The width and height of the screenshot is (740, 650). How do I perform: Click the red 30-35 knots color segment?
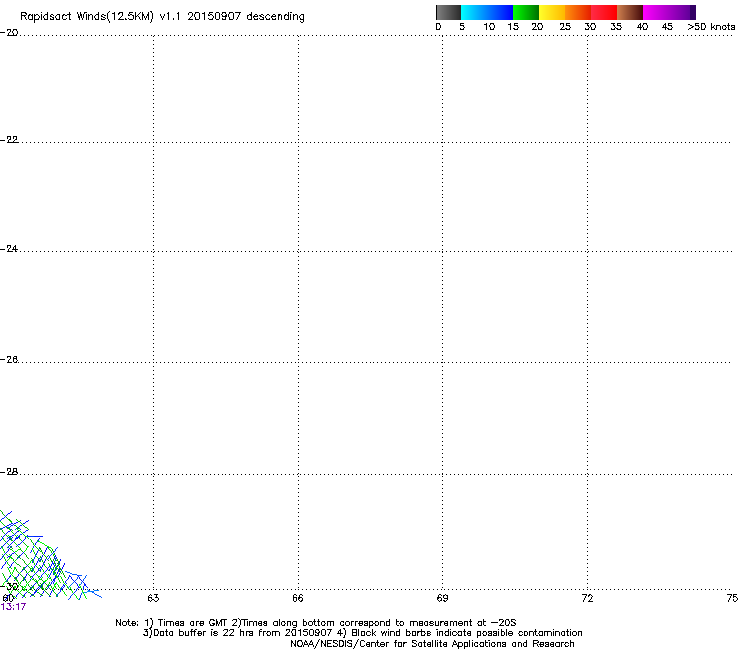coord(604,12)
